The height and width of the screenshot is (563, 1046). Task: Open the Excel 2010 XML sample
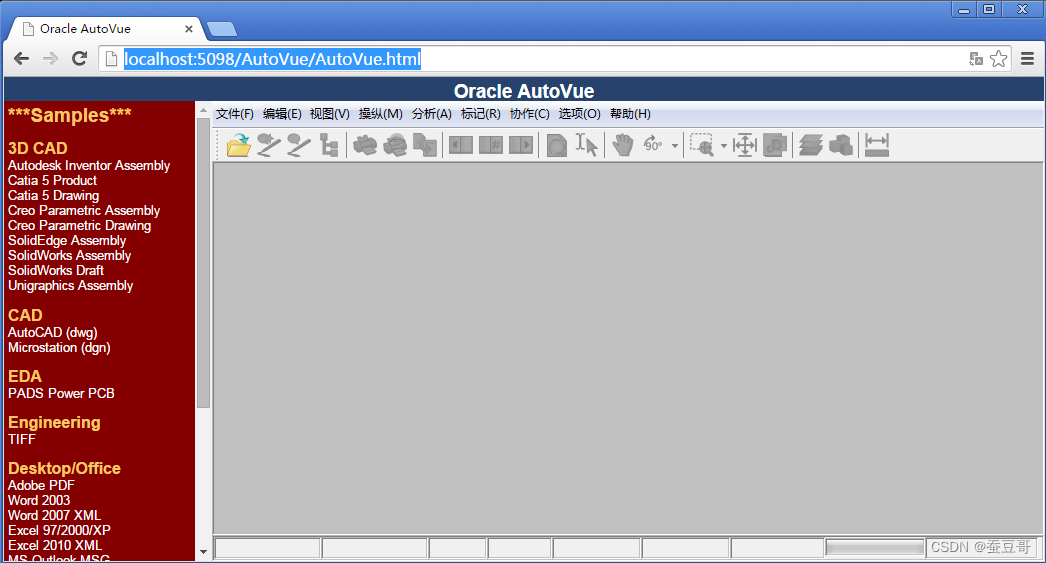[55, 546]
